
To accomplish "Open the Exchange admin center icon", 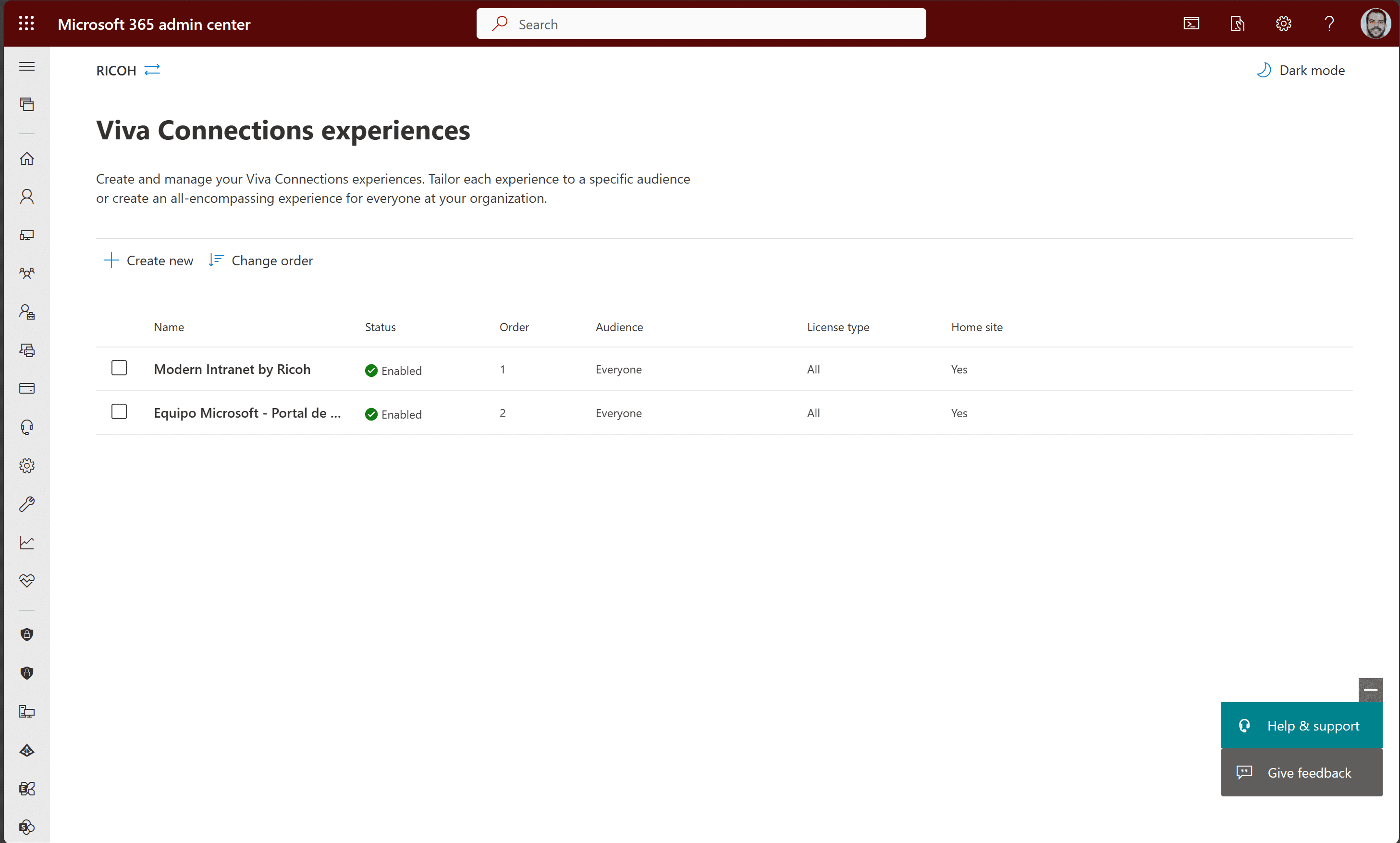I will (x=27, y=789).
